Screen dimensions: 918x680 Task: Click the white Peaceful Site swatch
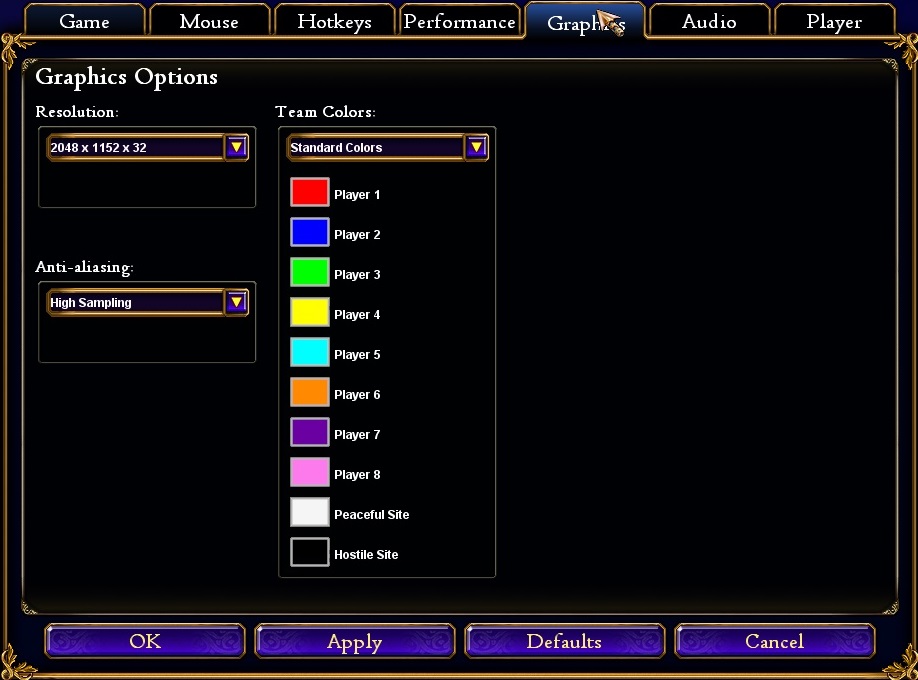point(309,512)
